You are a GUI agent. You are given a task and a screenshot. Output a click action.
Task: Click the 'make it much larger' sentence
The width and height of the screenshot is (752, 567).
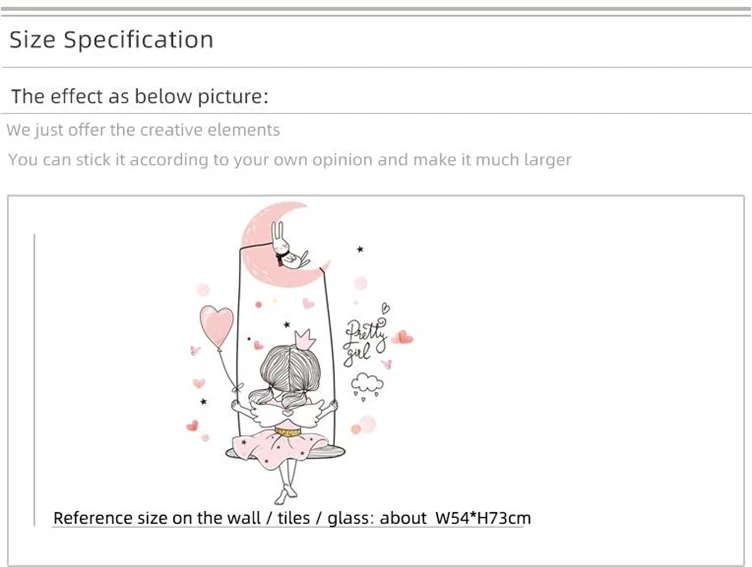[x=290, y=160]
